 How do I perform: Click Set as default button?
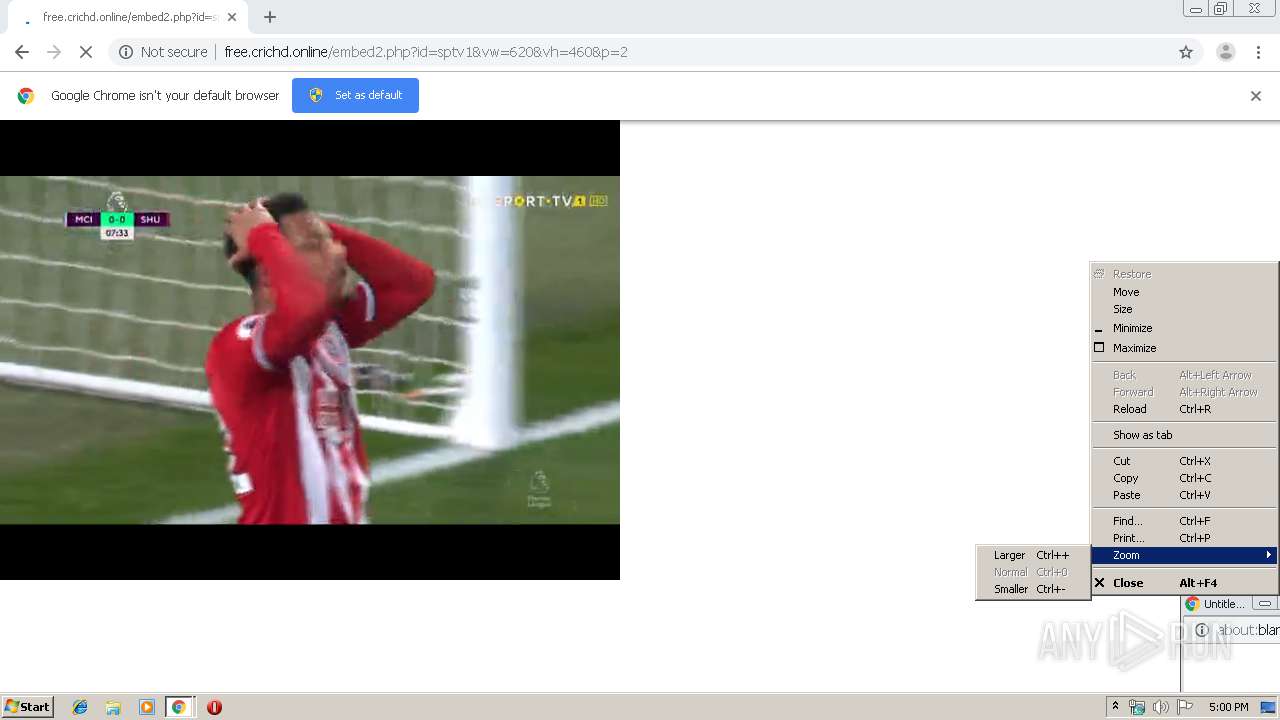click(x=355, y=95)
